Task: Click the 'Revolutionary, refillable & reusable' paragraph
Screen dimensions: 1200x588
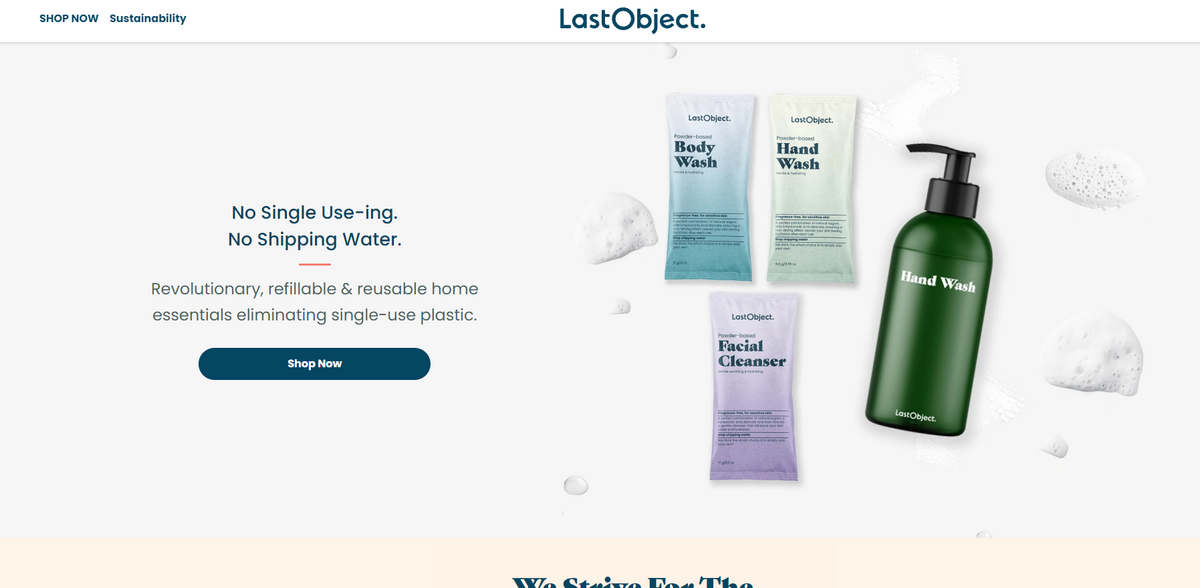Action: (x=314, y=302)
